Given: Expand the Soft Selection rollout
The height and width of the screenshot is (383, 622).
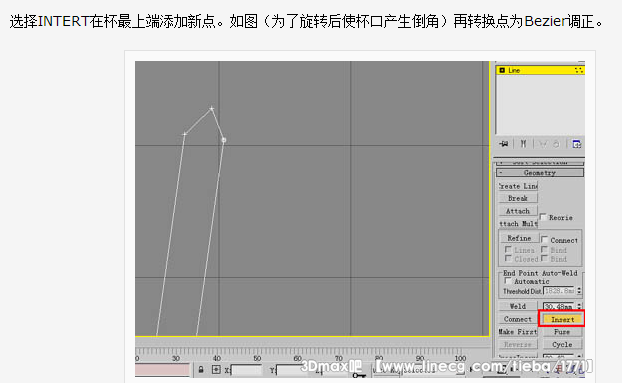Looking at the screenshot, I should coord(540,163).
